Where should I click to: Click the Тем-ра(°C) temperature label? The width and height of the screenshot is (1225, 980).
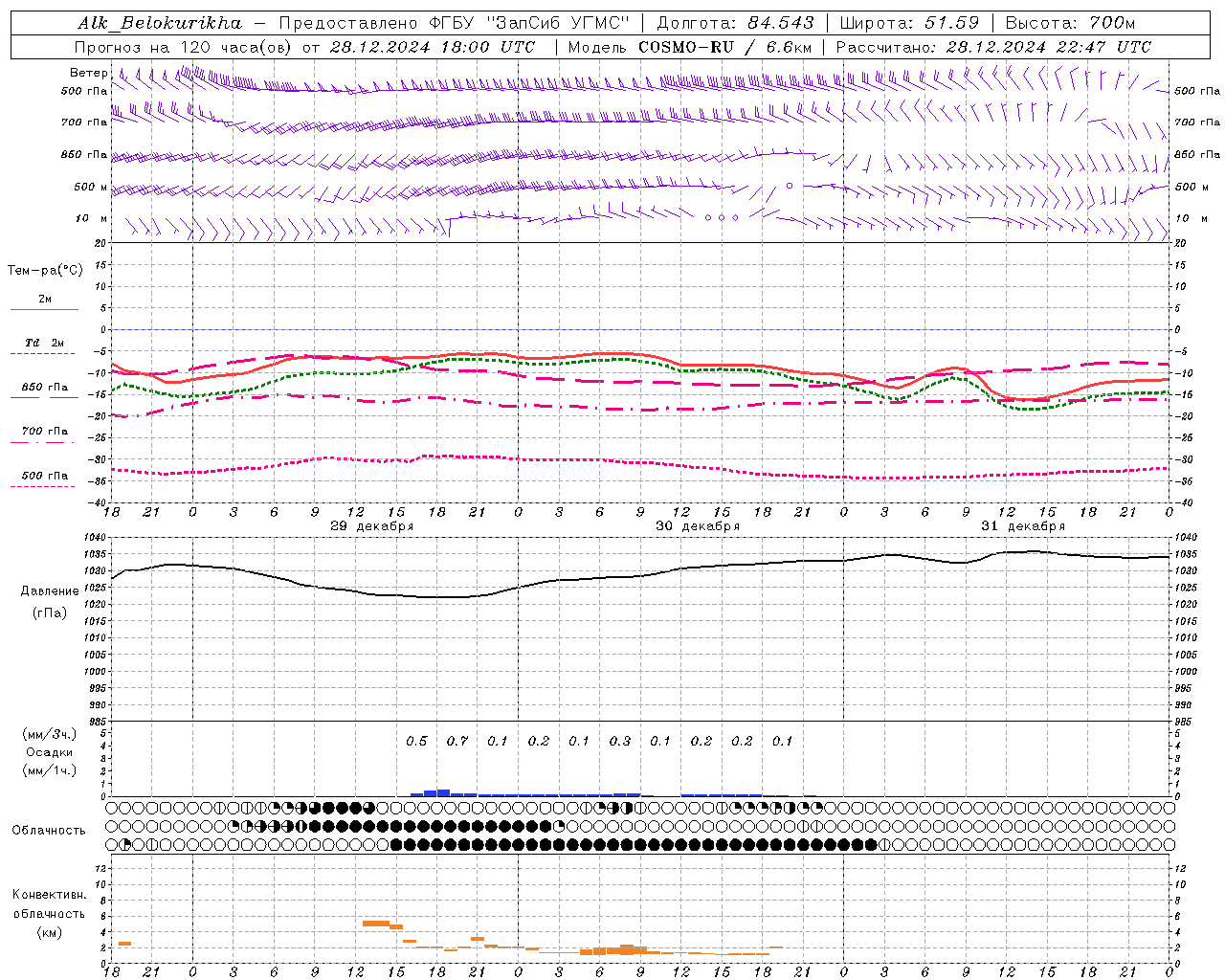coord(45,271)
